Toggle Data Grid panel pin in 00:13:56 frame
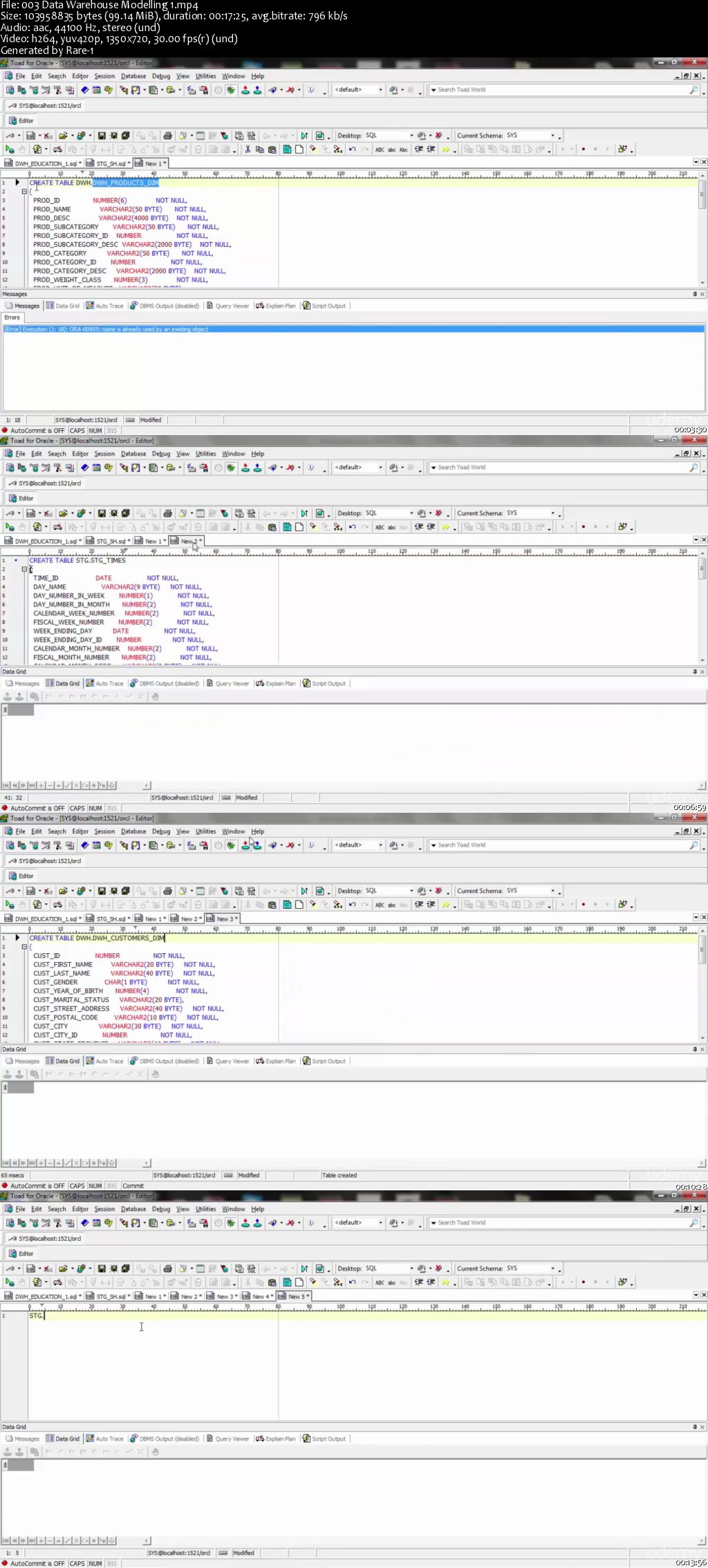Image resolution: width=708 pixels, height=1568 pixels. point(695,1427)
